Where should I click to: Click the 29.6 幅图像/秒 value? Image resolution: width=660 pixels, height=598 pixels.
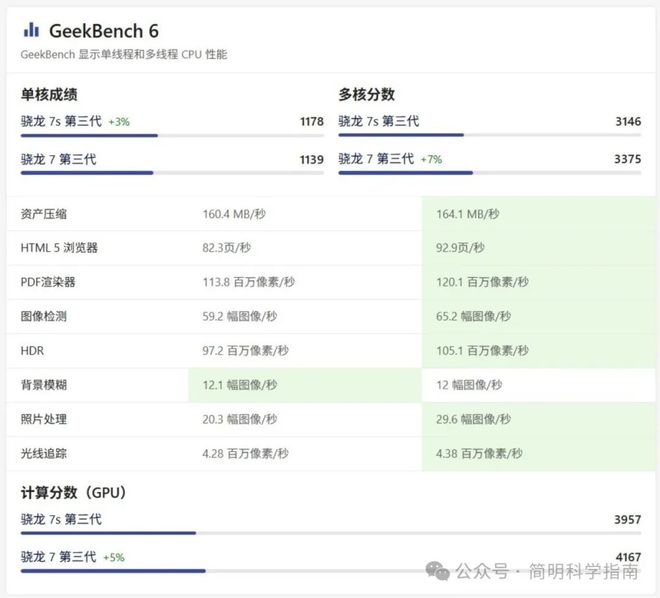(474, 419)
